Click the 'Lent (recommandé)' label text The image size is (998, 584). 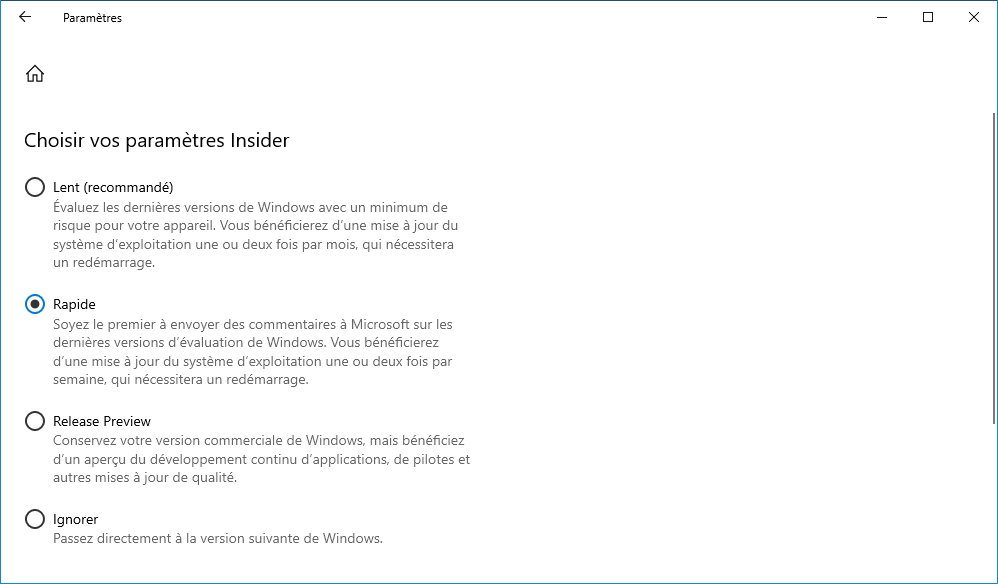click(x=113, y=187)
